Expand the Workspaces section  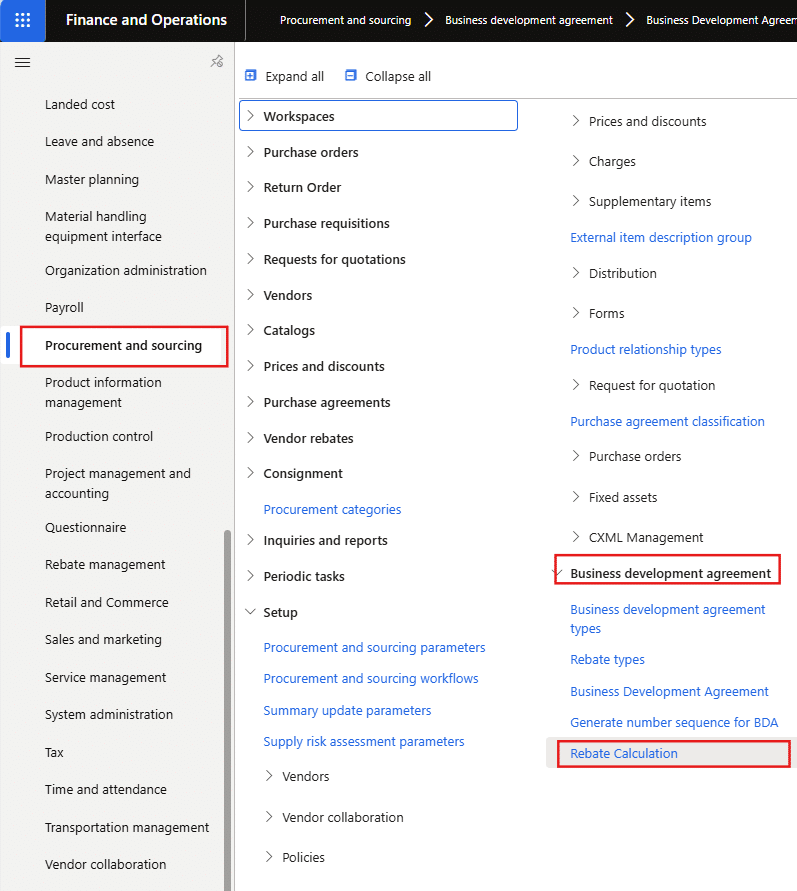pyautogui.click(x=250, y=116)
